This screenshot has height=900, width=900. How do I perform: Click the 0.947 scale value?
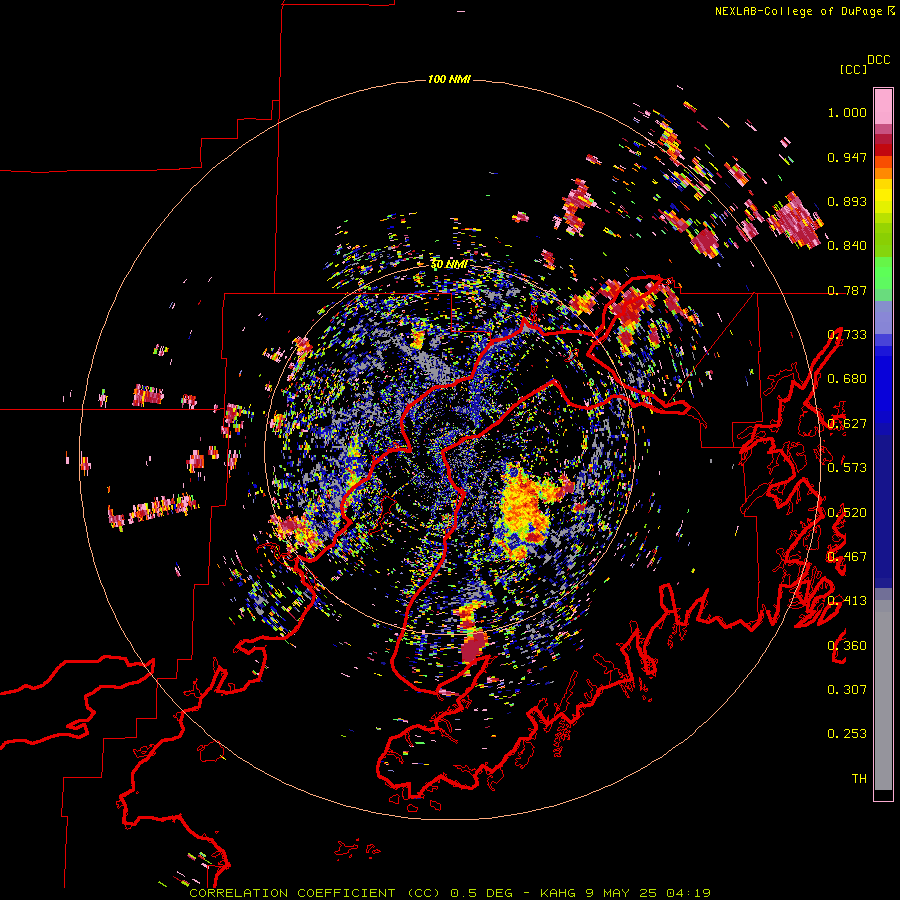pos(847,157)
